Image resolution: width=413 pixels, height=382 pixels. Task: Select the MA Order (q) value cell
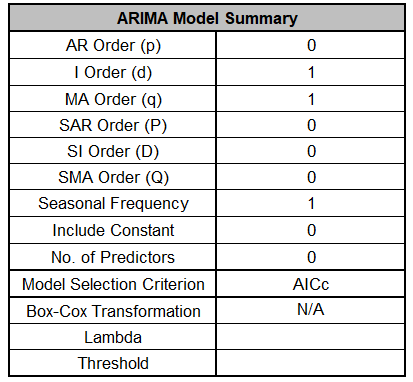click(x=311, y=99)
